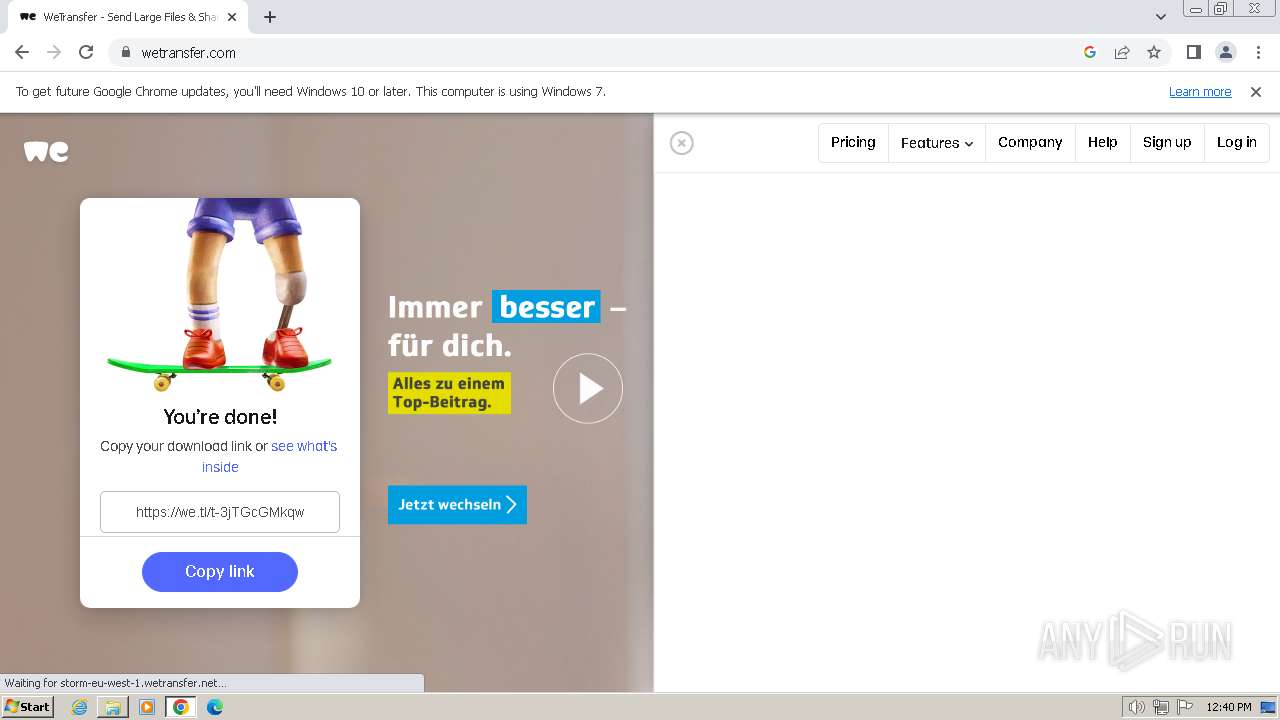Image resolution: width=1280 pixels, height=720 pixels.
Task: Go forward in the browser
Action: click(54, 52)
